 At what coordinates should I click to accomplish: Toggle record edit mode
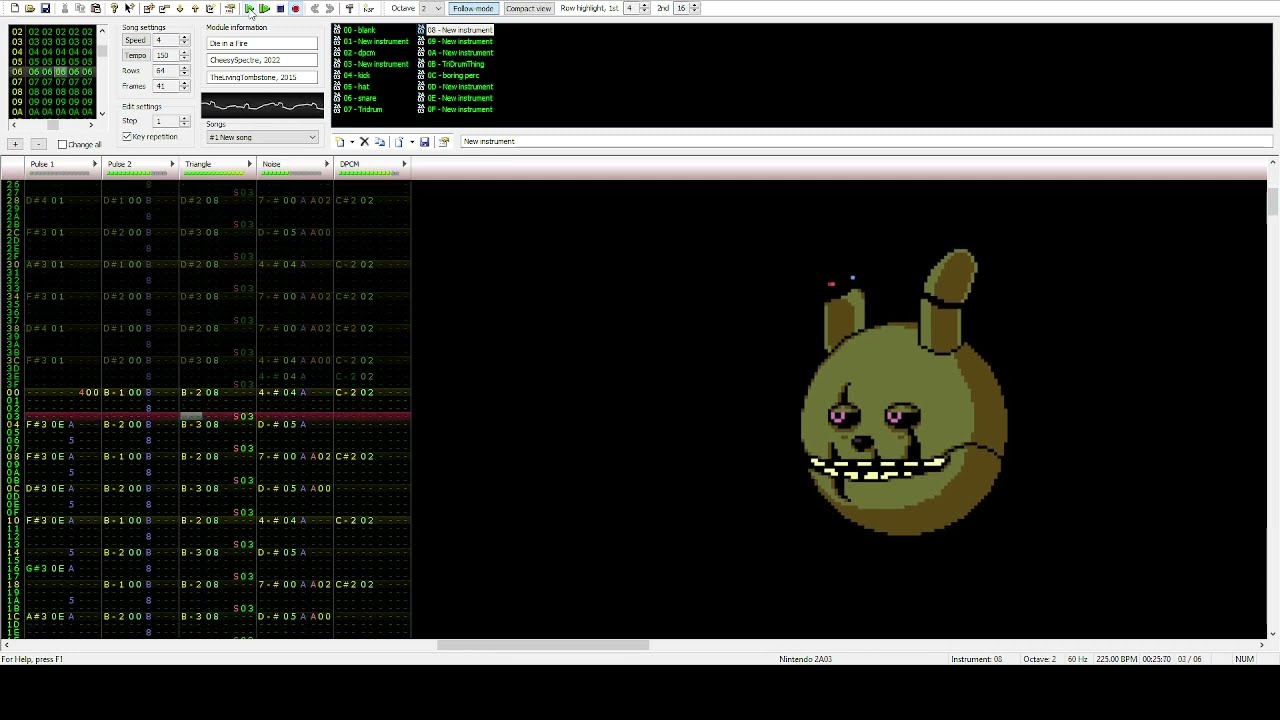tap(295, 8)
